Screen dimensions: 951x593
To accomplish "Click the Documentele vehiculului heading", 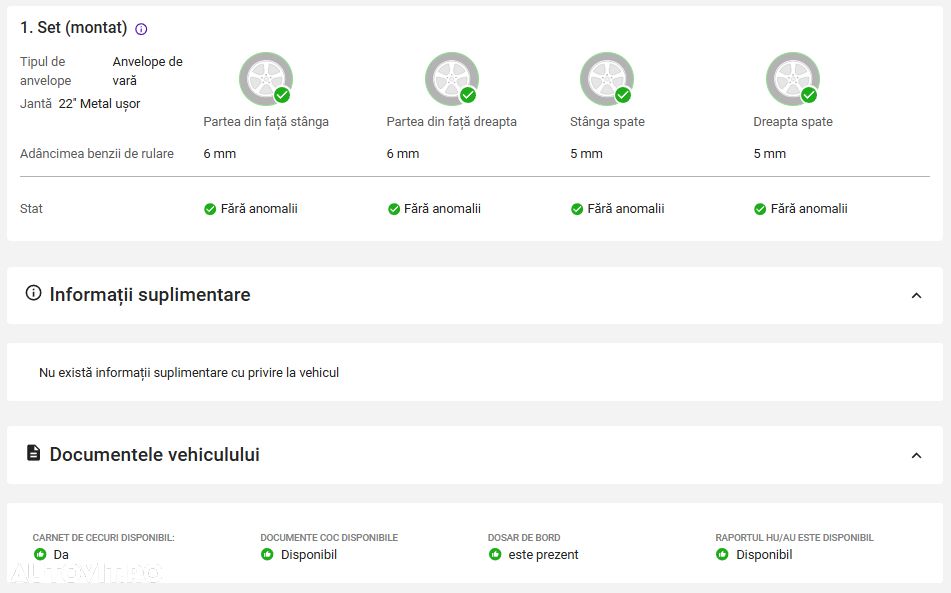I will 155,454.
